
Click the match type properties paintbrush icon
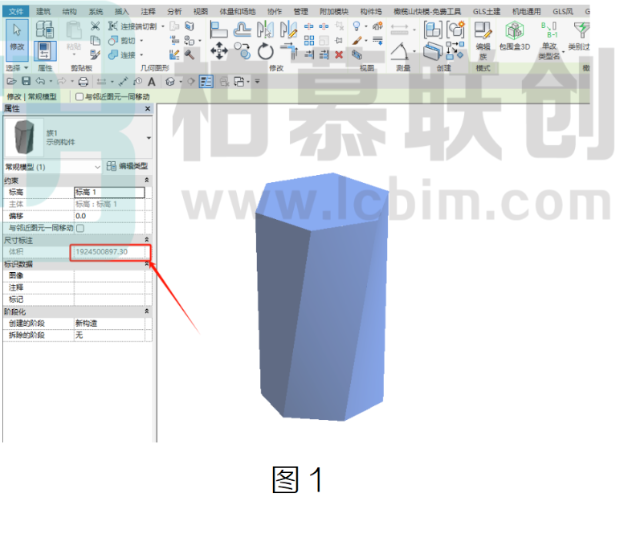pos(95,54)
